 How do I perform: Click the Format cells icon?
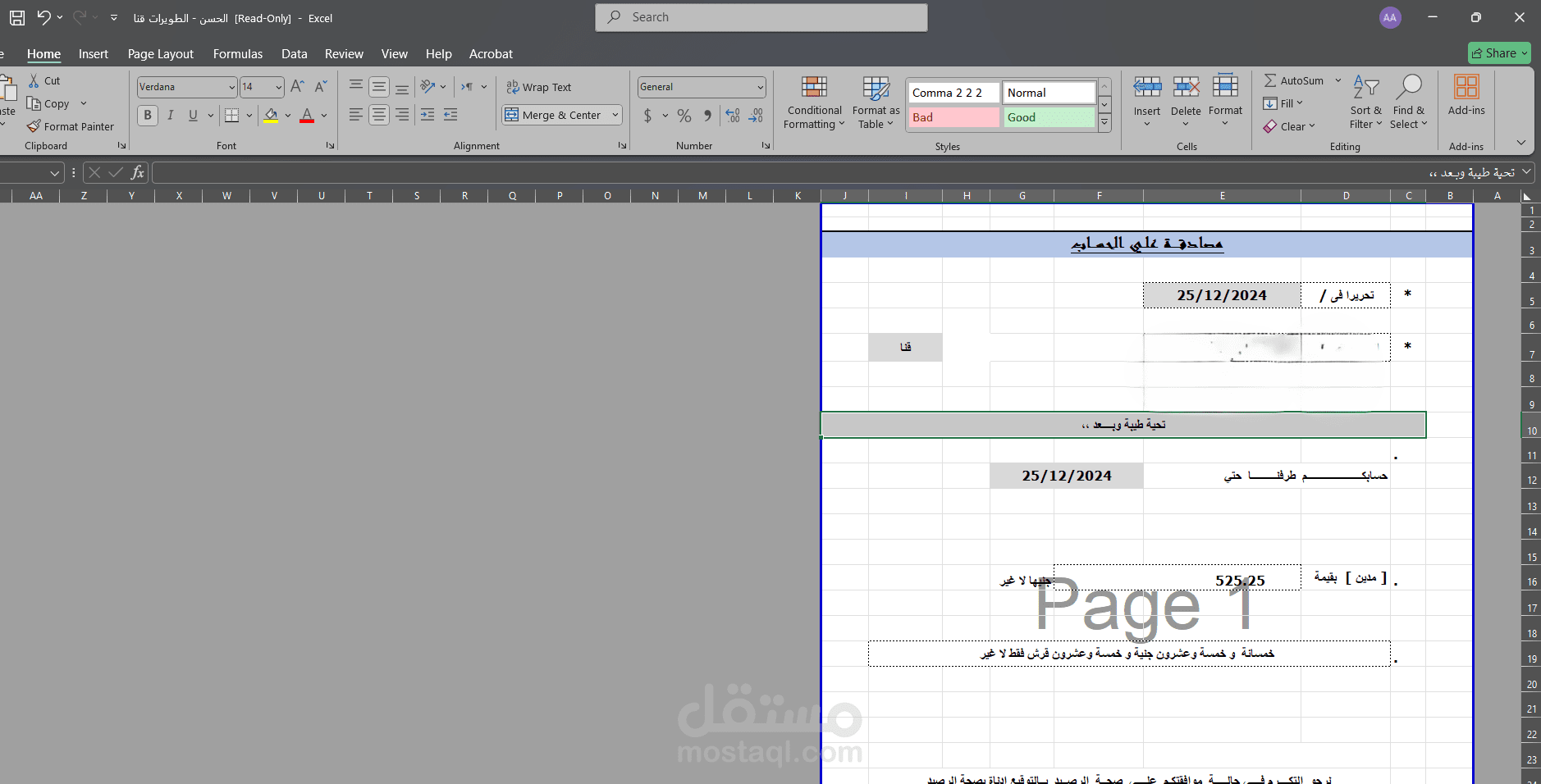click(x=1225, y=85)
